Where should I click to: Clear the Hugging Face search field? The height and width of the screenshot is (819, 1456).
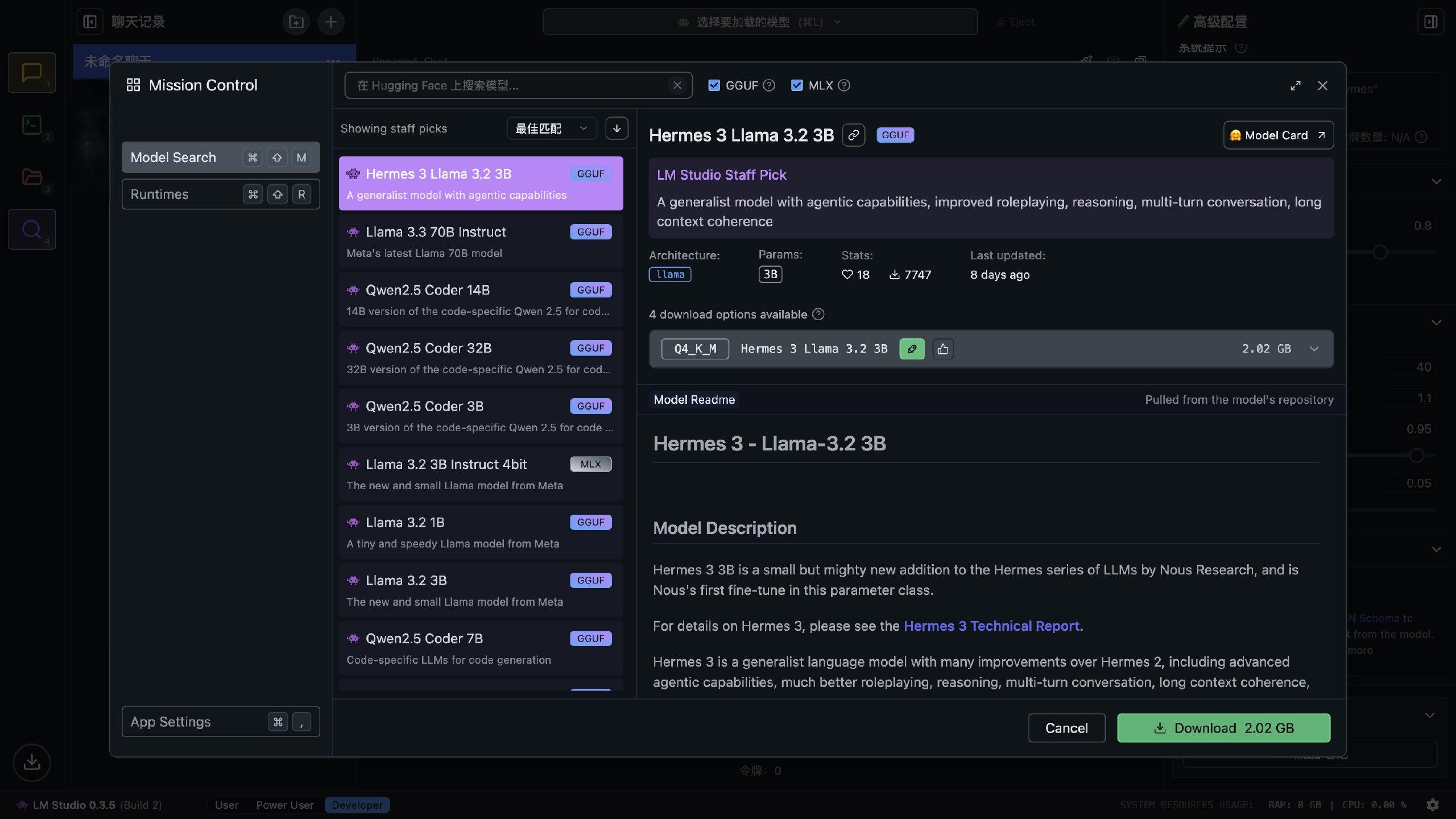[x=677, y=85]
